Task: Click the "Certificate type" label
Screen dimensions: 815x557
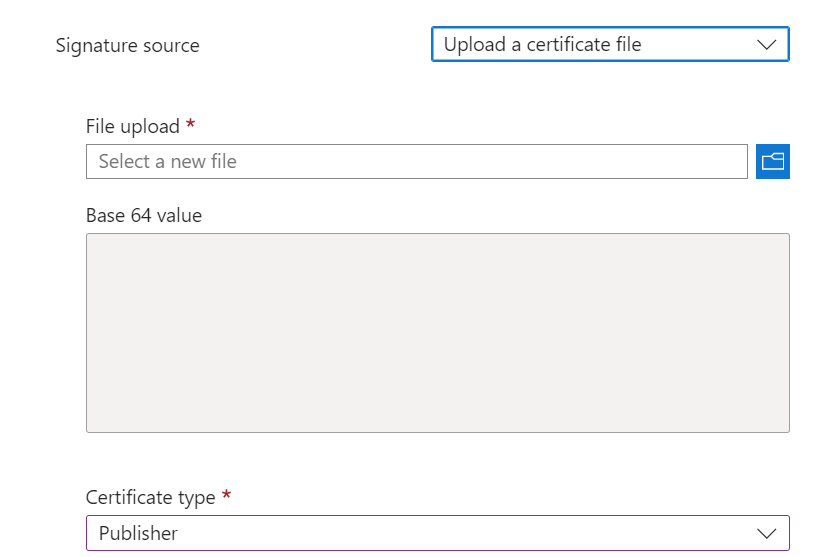Action: [x=150, y=498]
